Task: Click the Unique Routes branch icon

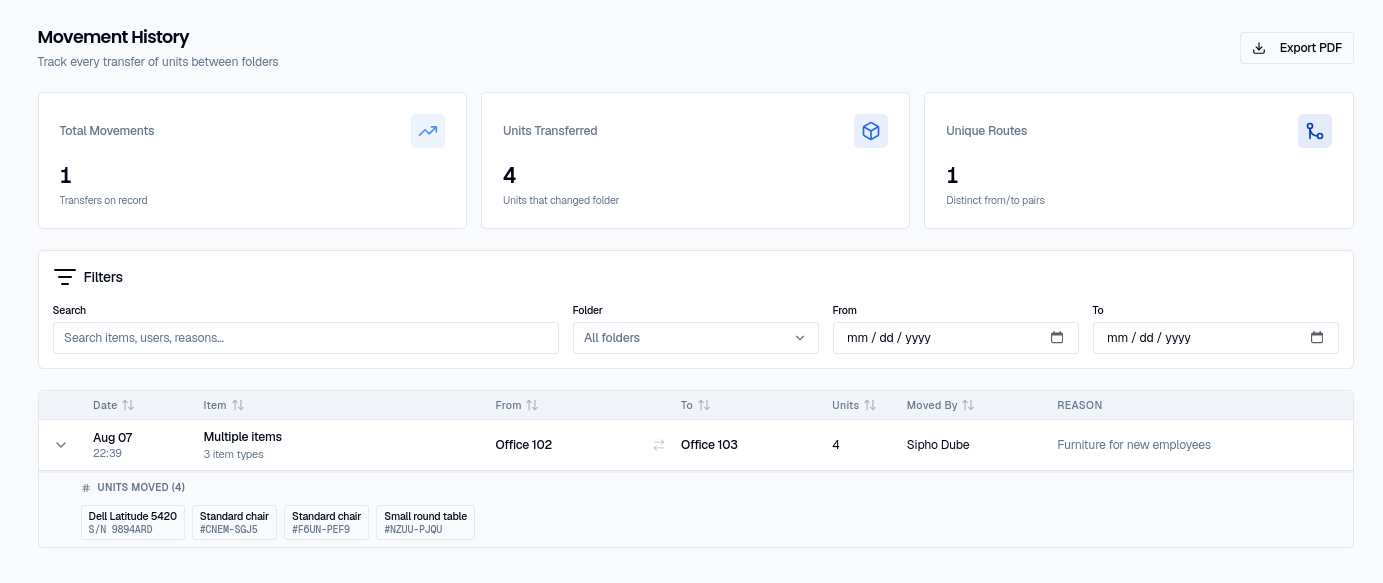Action: 1315,131
